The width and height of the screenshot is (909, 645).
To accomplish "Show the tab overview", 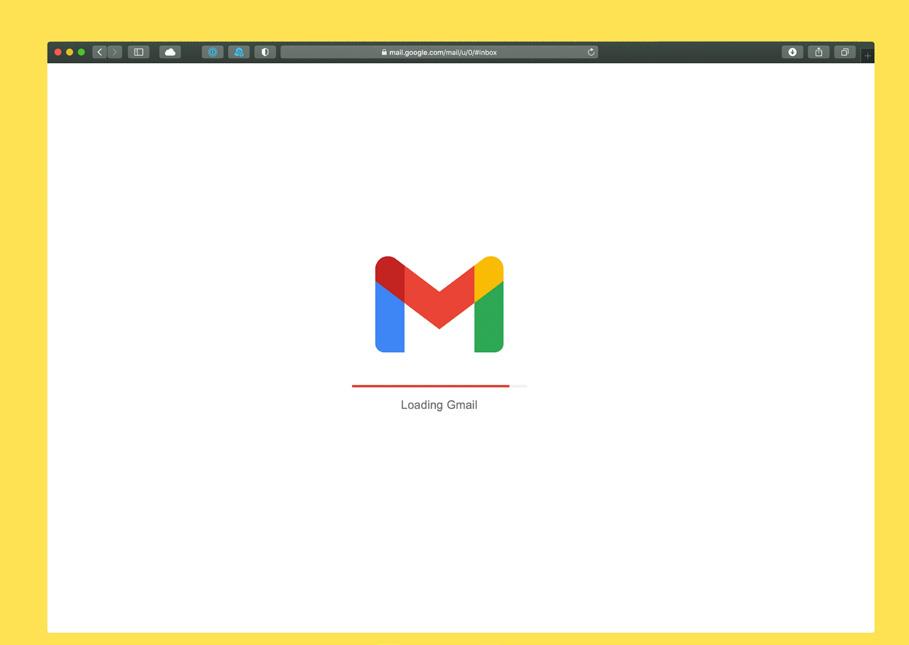I will 845,52.
